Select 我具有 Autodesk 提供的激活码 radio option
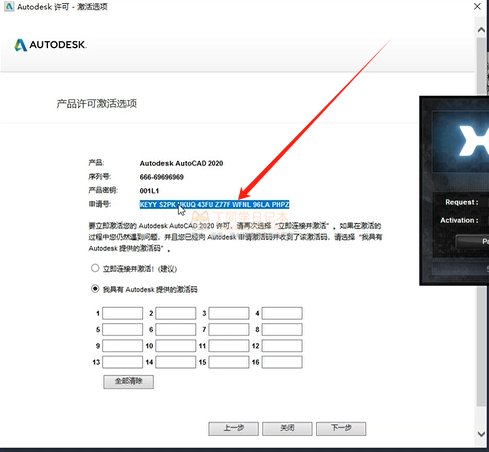489x452 pixels. click(x=95, y=289)
